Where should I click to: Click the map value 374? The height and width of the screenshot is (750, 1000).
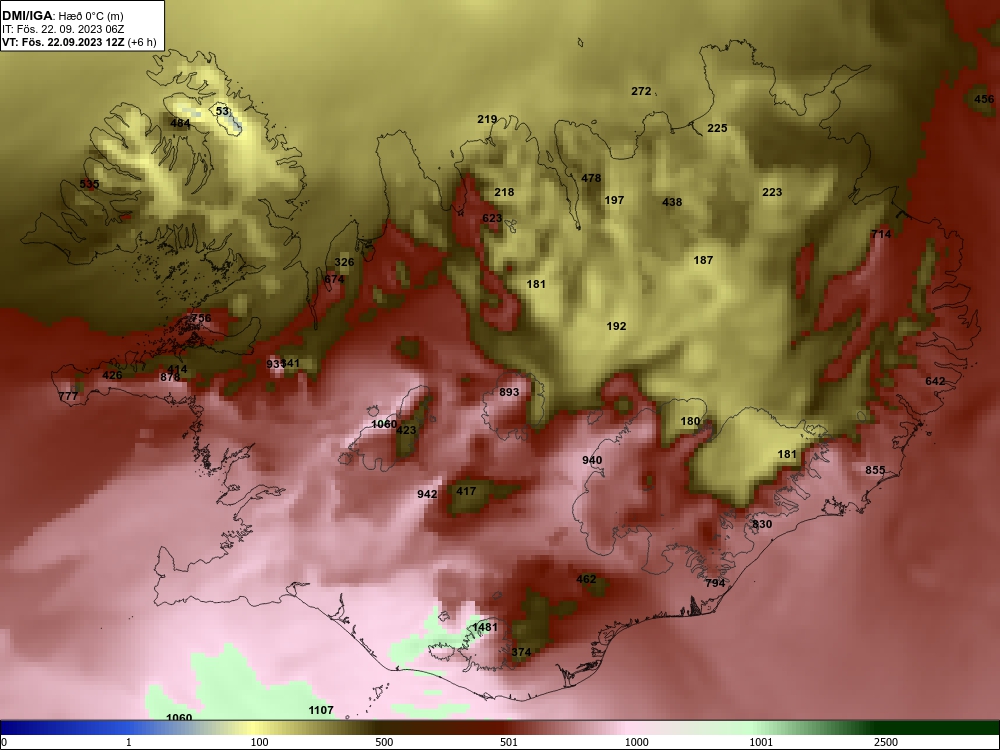click(x=521, y=652)
